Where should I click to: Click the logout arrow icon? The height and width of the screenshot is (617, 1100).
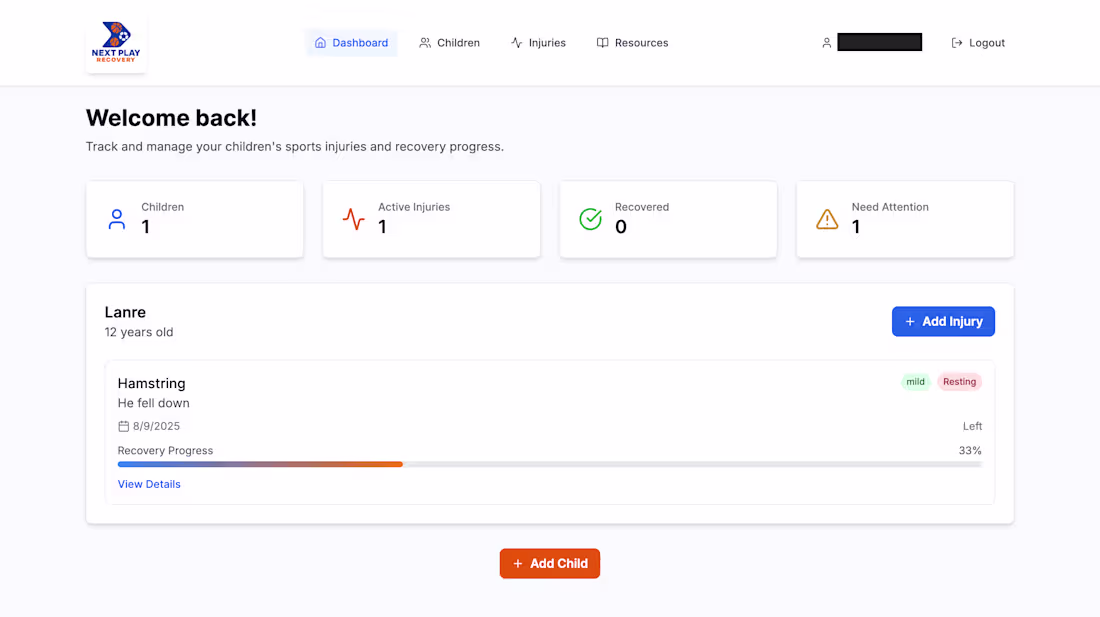[x=957, y=43]
